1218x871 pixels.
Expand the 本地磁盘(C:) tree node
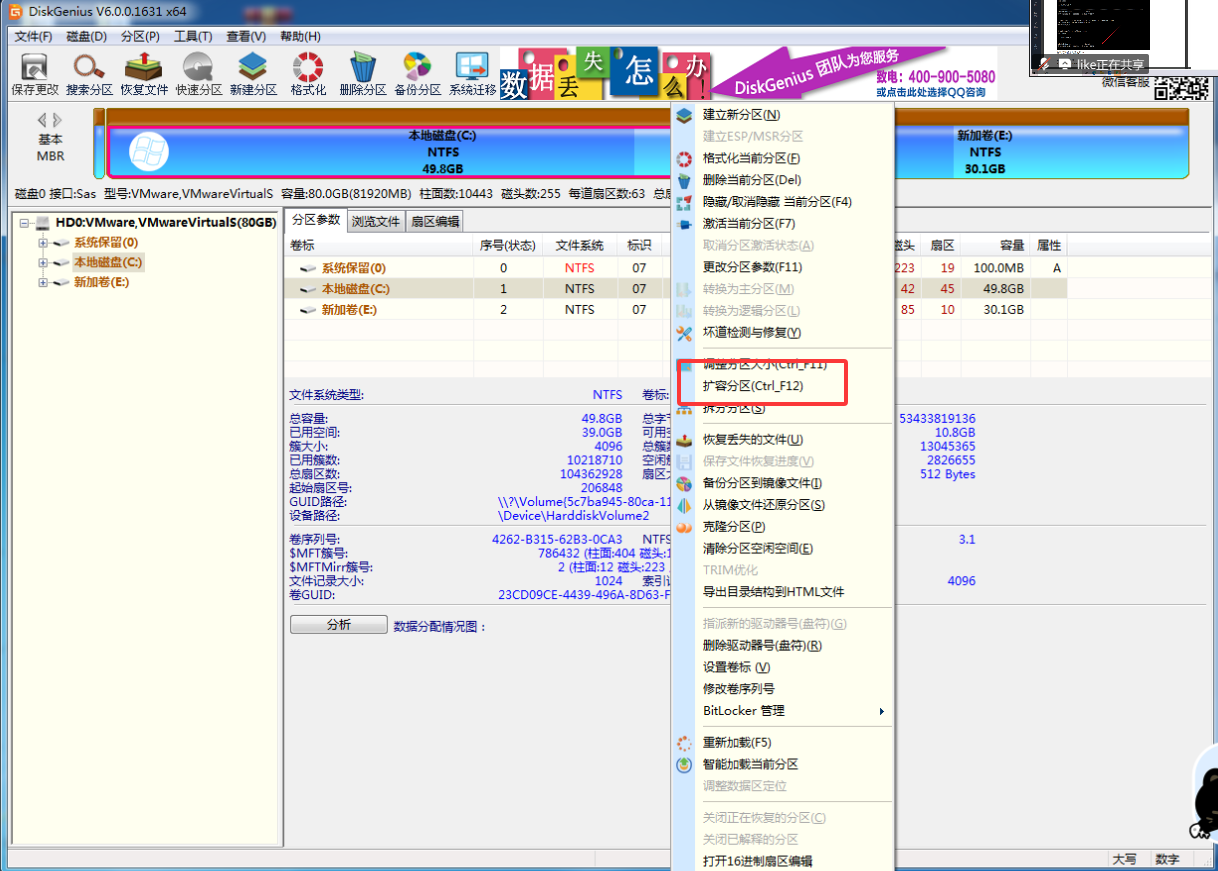point(43,263)
